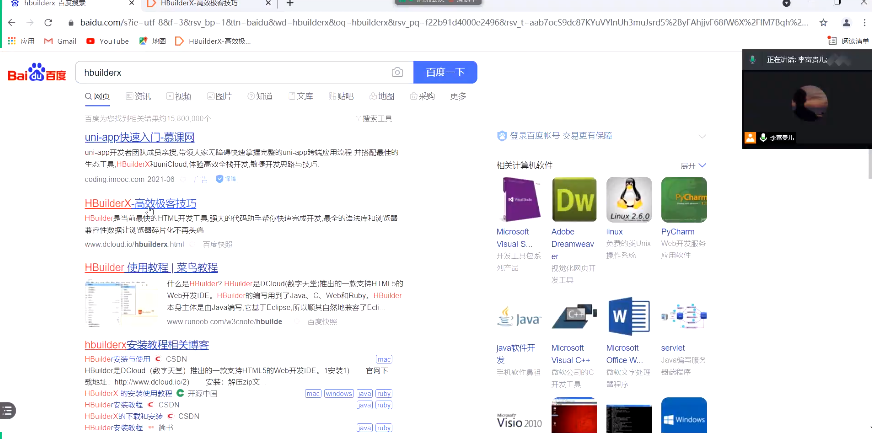Select the 图片 search tab
The height and width of the screenshot is (439, 872).
[220, 96]
